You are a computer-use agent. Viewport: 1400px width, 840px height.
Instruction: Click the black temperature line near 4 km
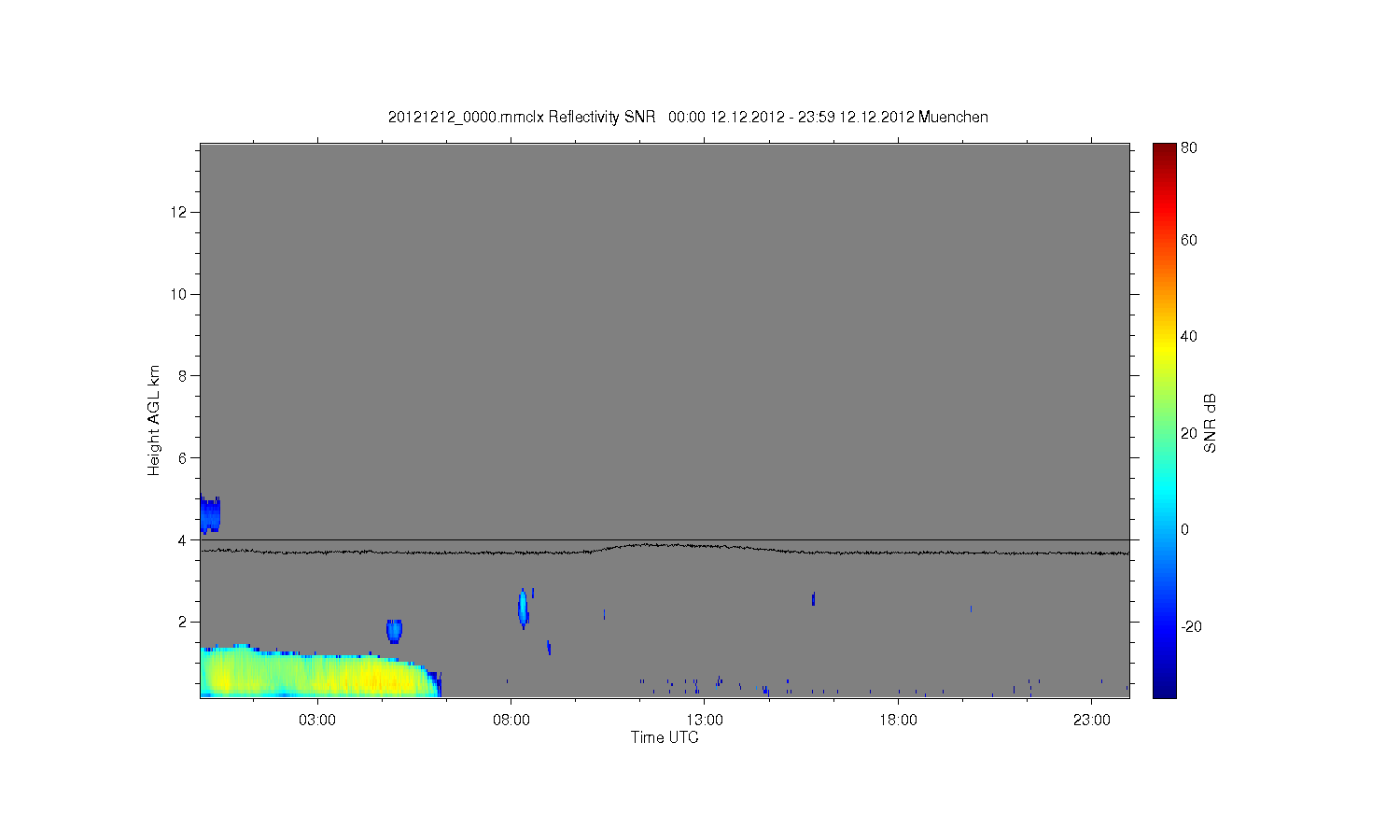665,550
